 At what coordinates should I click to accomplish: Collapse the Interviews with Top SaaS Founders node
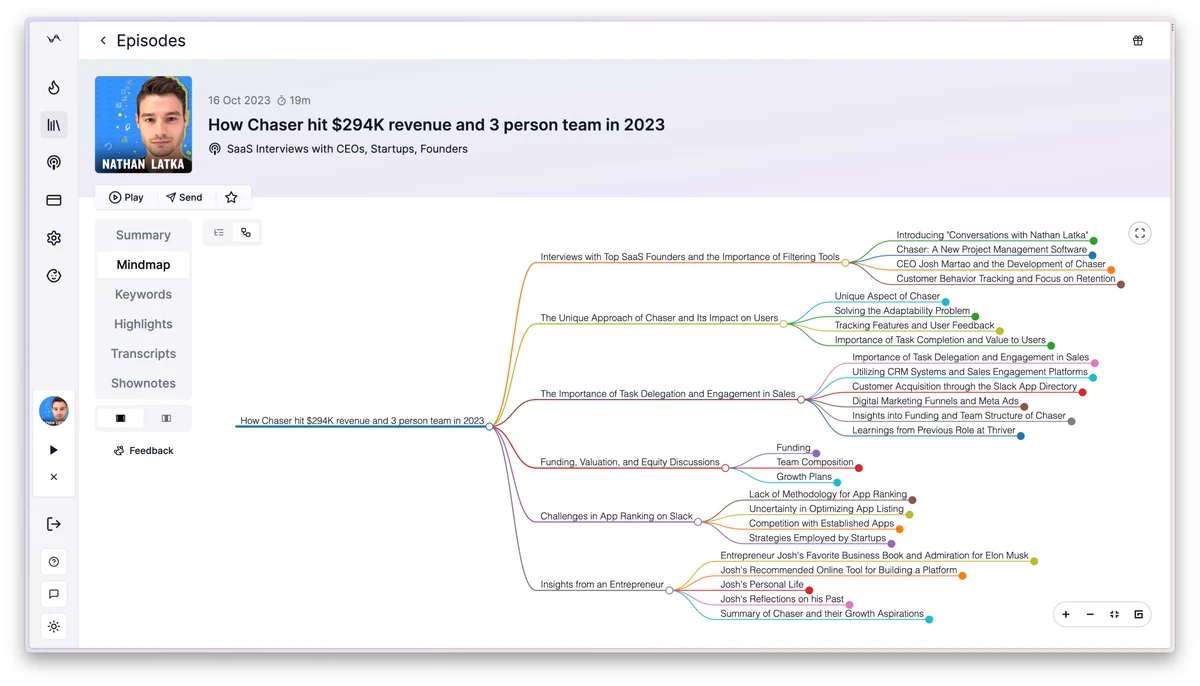point(845,262)
